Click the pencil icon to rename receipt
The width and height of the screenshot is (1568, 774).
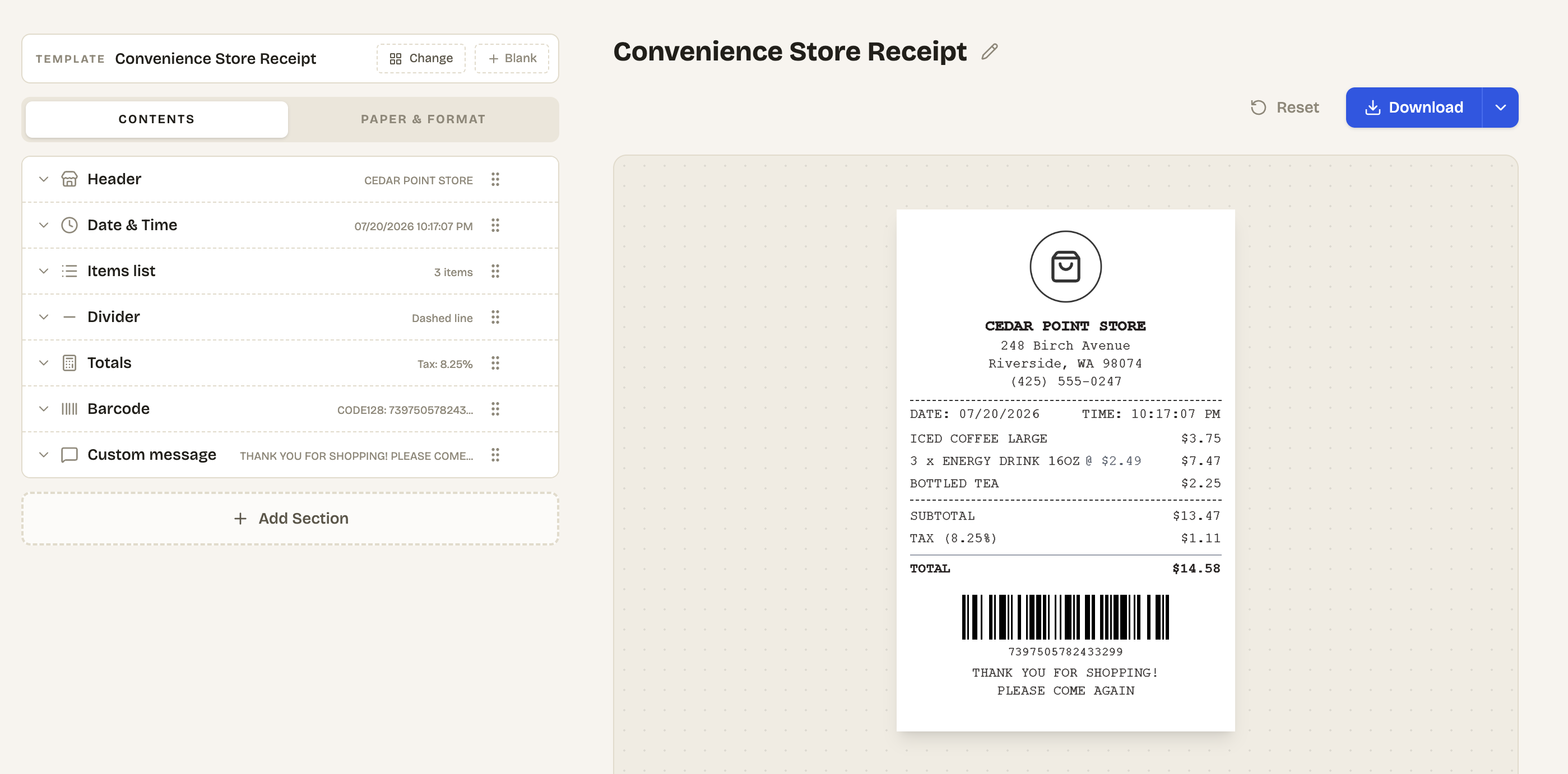tap(990, 52)
